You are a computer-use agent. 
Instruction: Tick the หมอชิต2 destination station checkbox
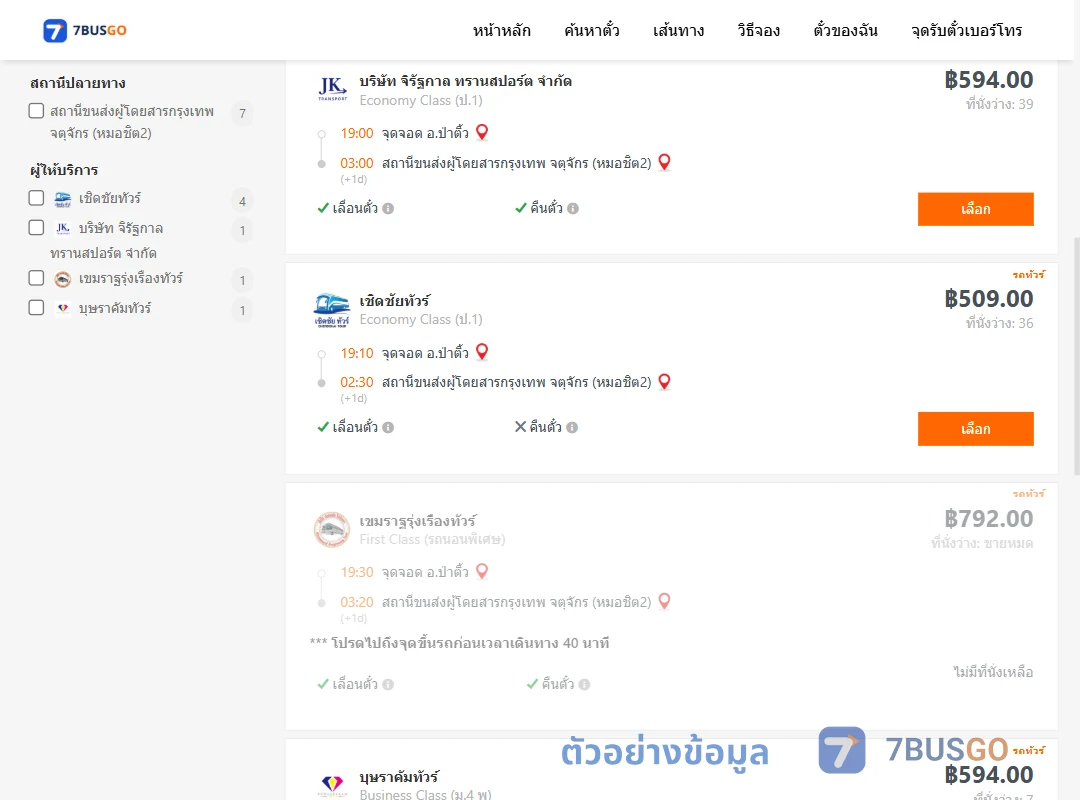pyautogui.click(x=37, y=111)
